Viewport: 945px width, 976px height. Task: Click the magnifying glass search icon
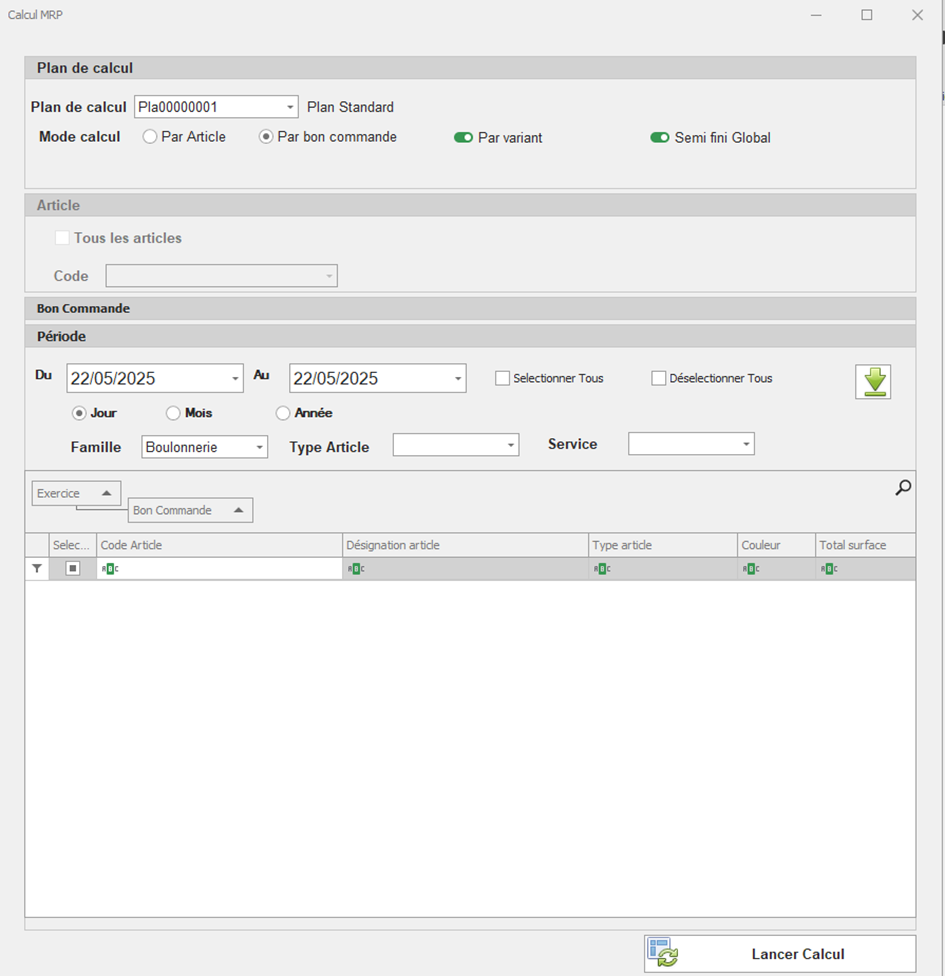903,488
